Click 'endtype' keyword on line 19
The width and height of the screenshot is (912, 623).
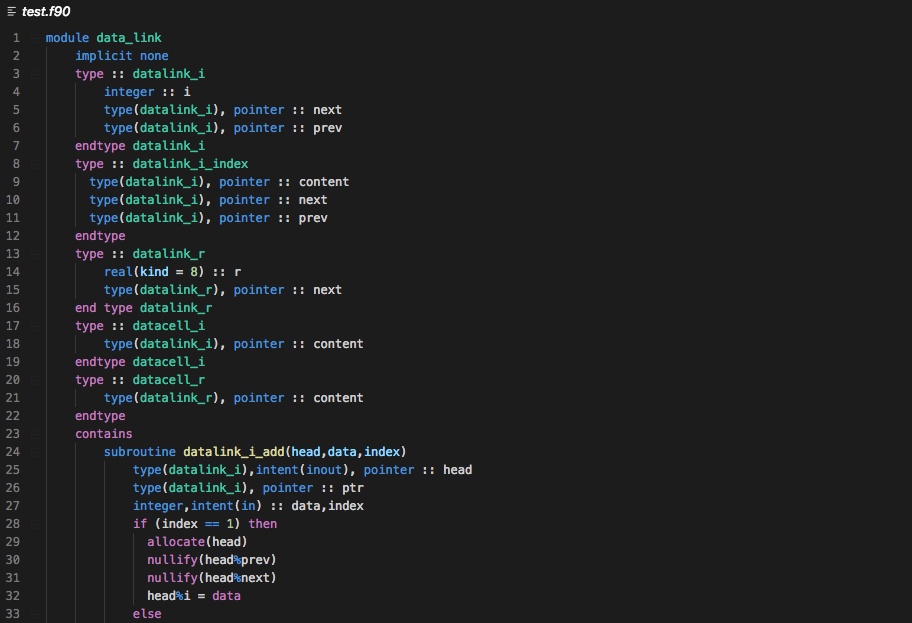(100, 362)
